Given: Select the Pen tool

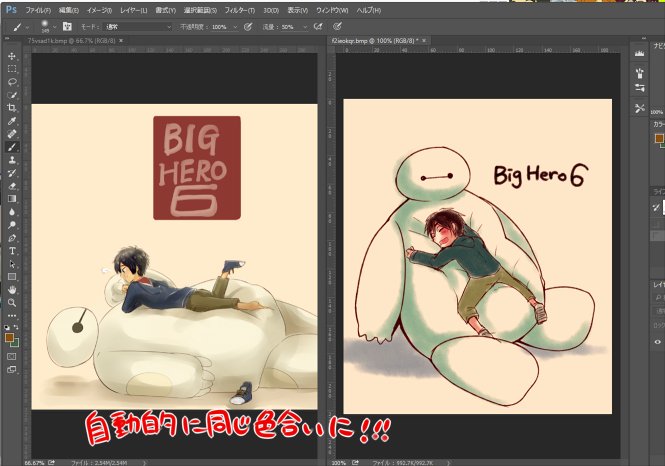Looking at the screenshot, I should [12, 238].
